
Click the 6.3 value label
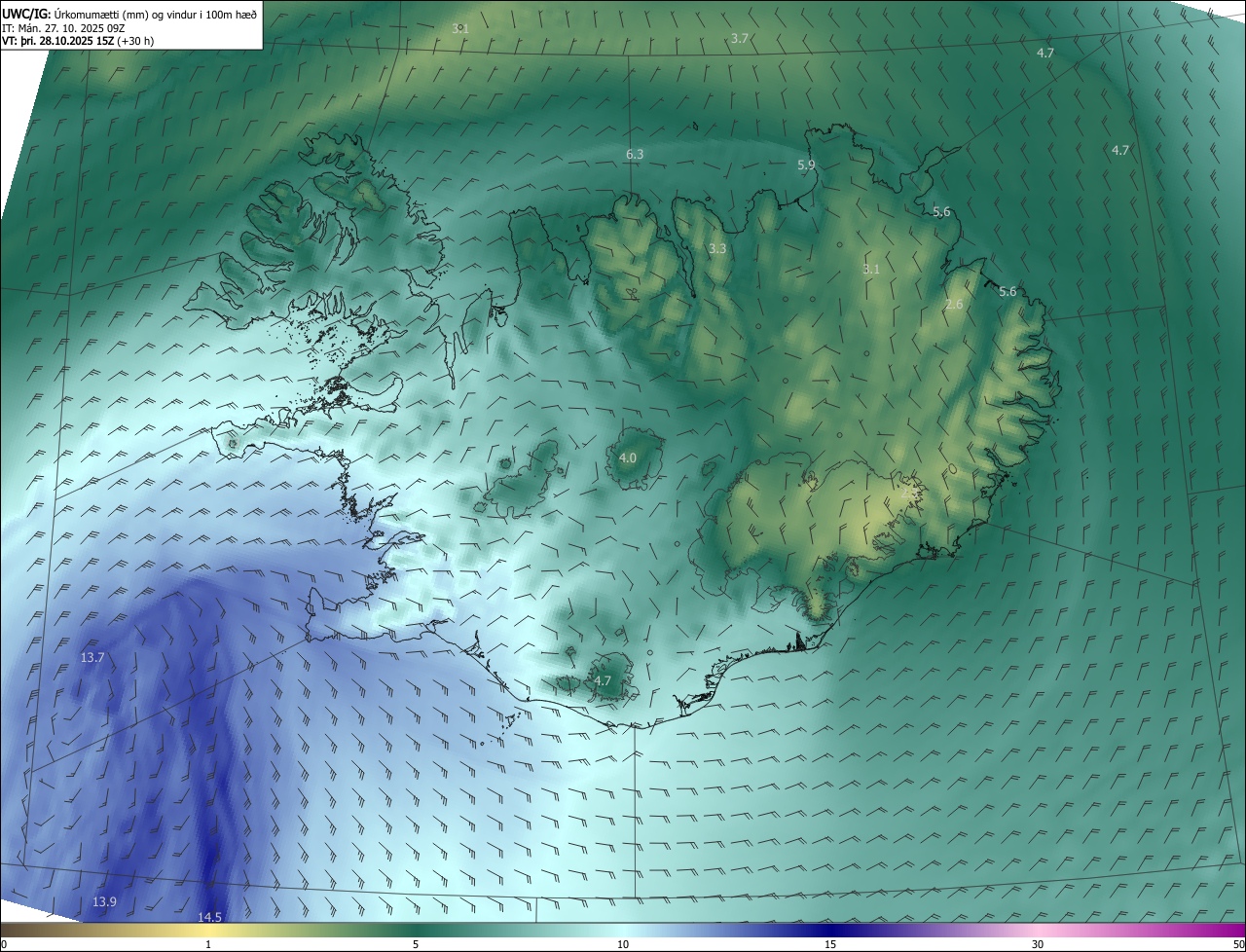635,155
